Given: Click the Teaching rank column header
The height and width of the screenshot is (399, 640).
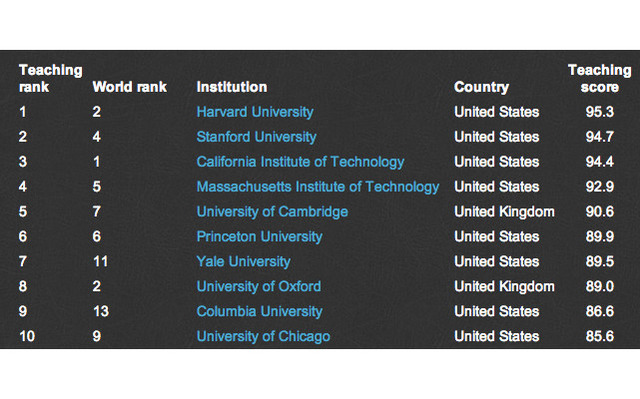Looking at the screenshot, I should [x=51, y=78].
